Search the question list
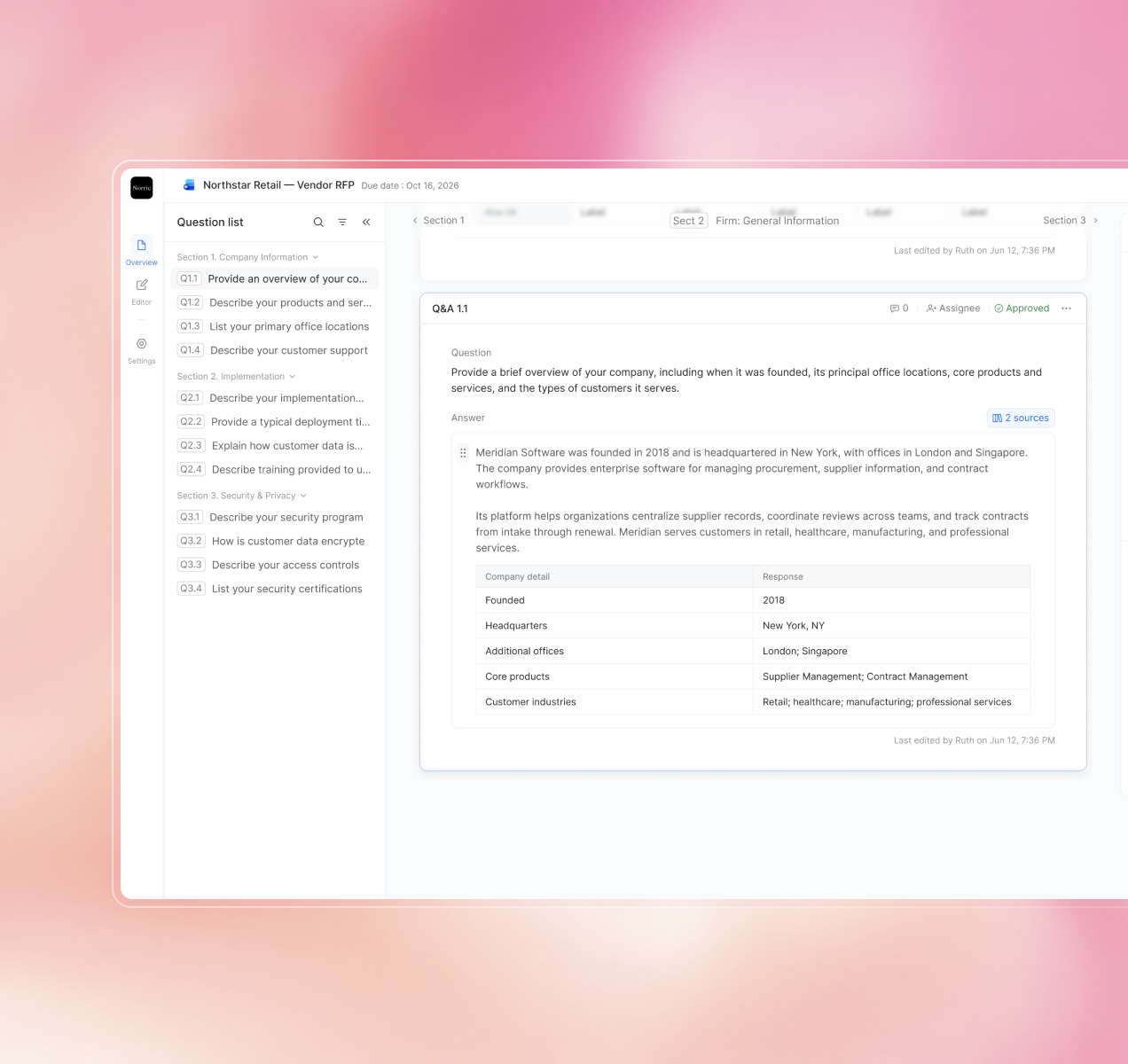1128x1064 pixels. pos(318,223)
